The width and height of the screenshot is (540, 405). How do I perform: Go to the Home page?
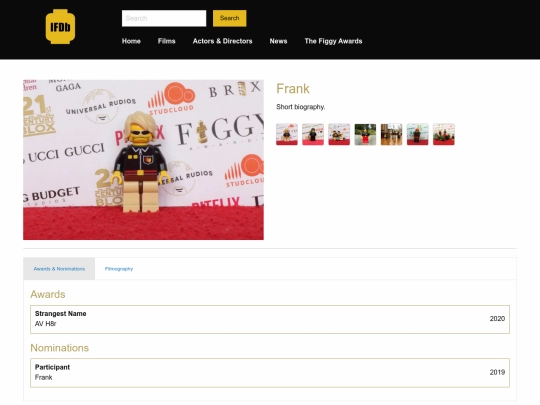coord(131,41)
